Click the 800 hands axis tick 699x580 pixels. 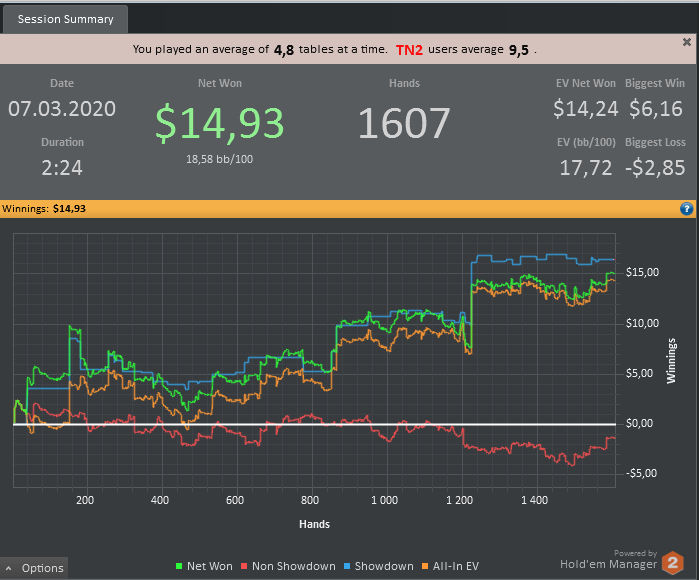[x=309, y=500]
